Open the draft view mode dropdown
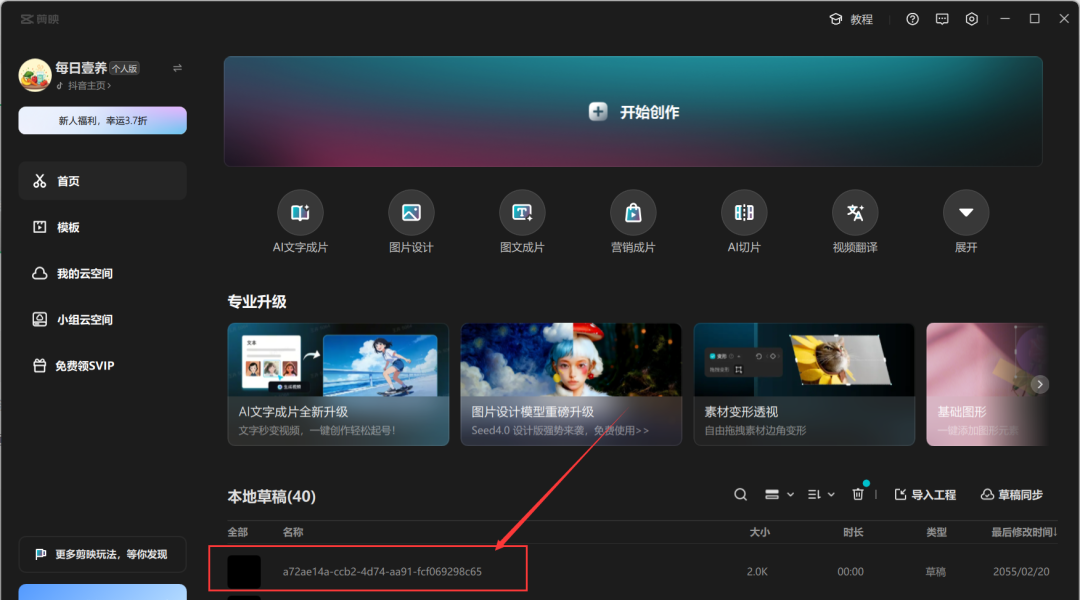1080x600 pixels. 778,494
